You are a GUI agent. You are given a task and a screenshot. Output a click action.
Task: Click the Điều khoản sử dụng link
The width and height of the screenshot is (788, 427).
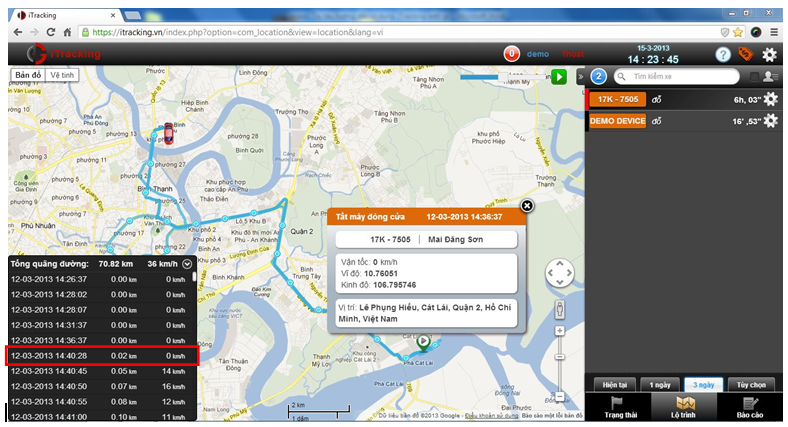[x=491, y=416]
